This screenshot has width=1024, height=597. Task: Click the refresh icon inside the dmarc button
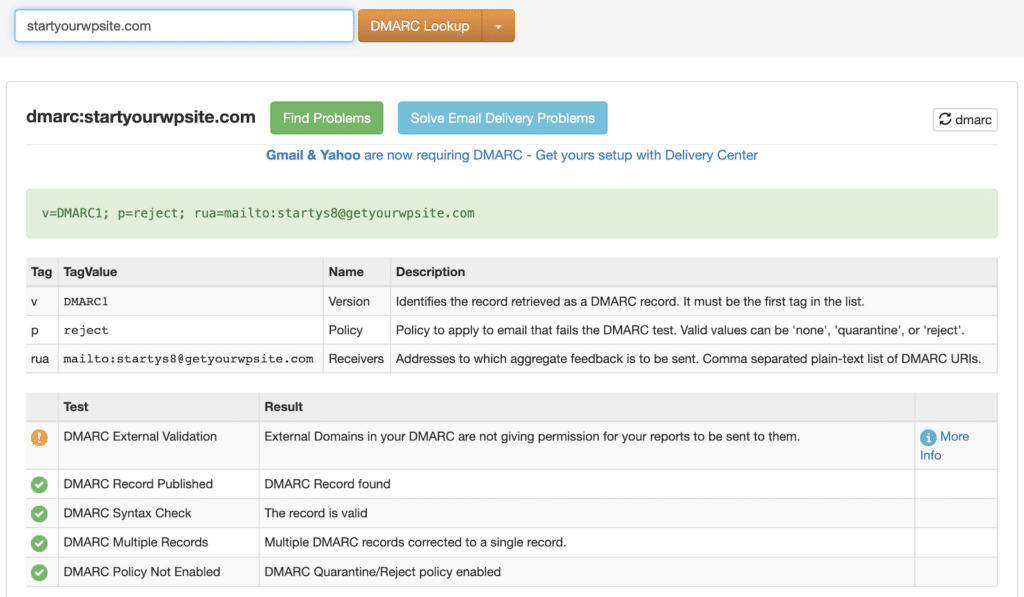point(945,119)
